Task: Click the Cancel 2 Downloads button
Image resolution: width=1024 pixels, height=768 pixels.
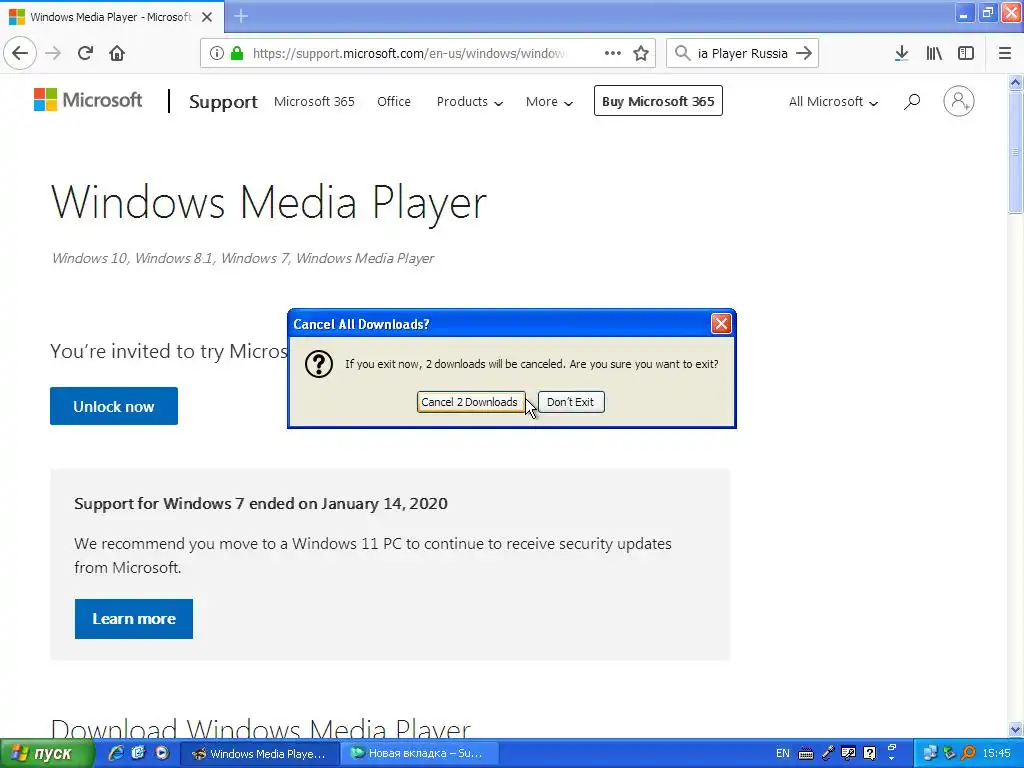Action: 470,402
